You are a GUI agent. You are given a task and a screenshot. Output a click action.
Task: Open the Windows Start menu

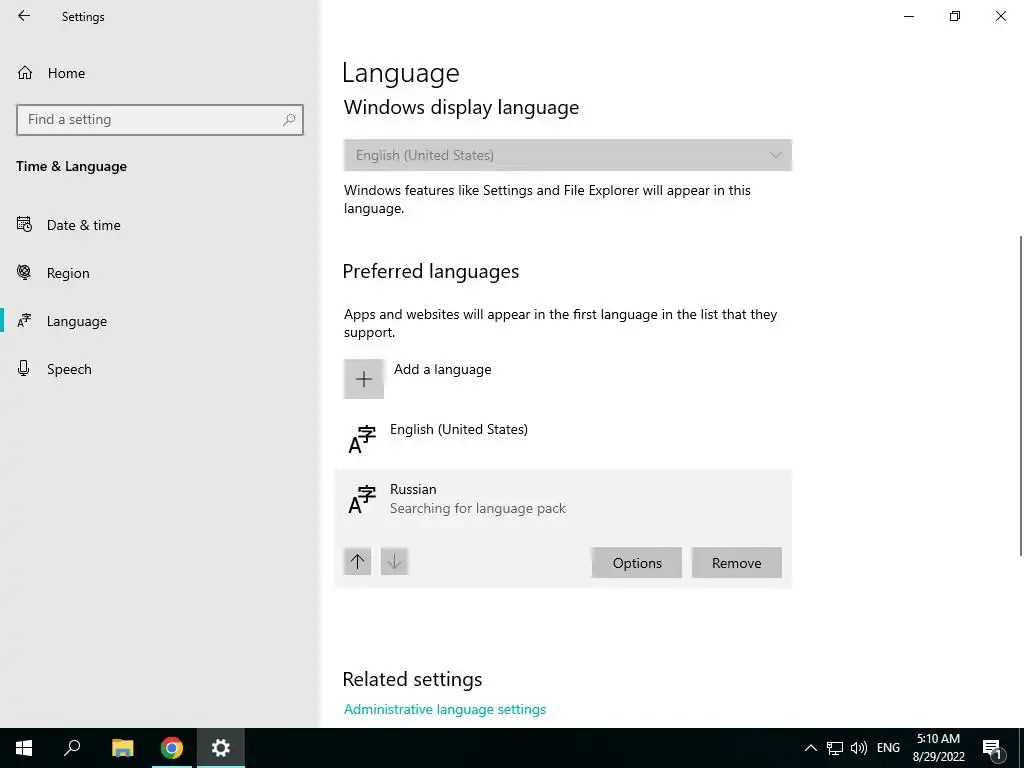coord(24,748)
